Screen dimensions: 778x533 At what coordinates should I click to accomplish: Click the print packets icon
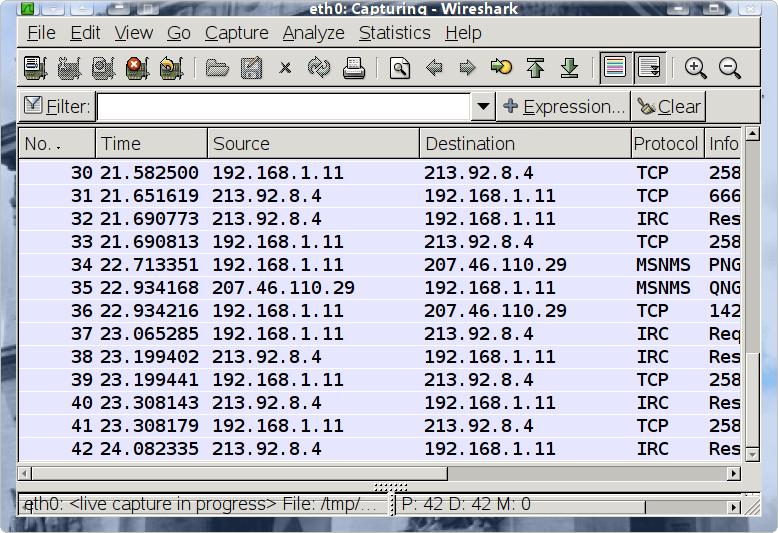tap(353, 68)
